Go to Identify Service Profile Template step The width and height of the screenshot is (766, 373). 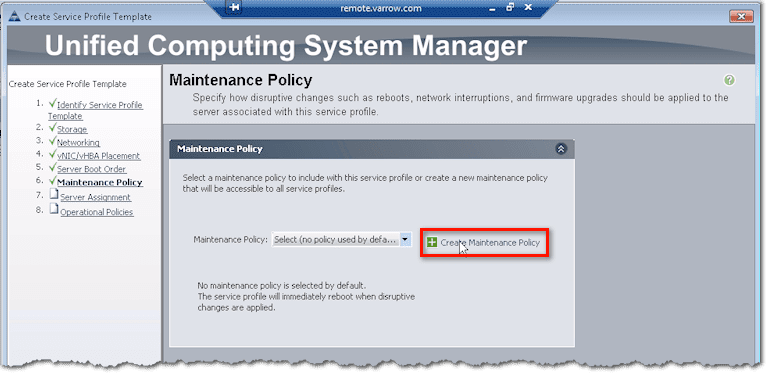coord(95,110)
